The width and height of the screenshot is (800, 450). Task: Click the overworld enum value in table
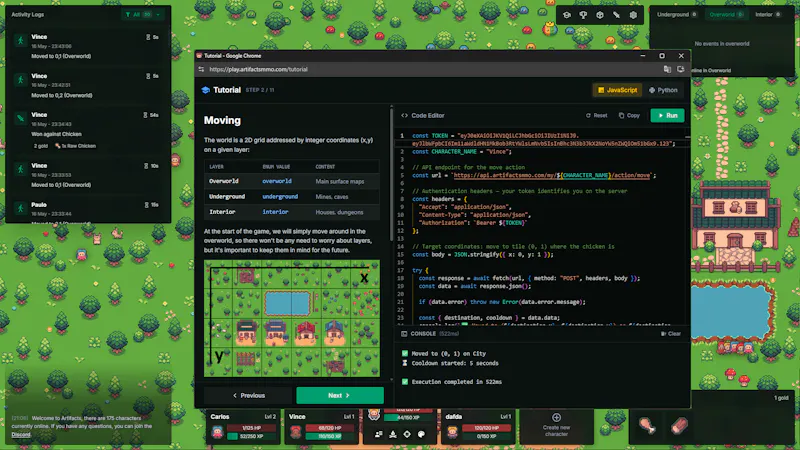(x=277, y=181)
